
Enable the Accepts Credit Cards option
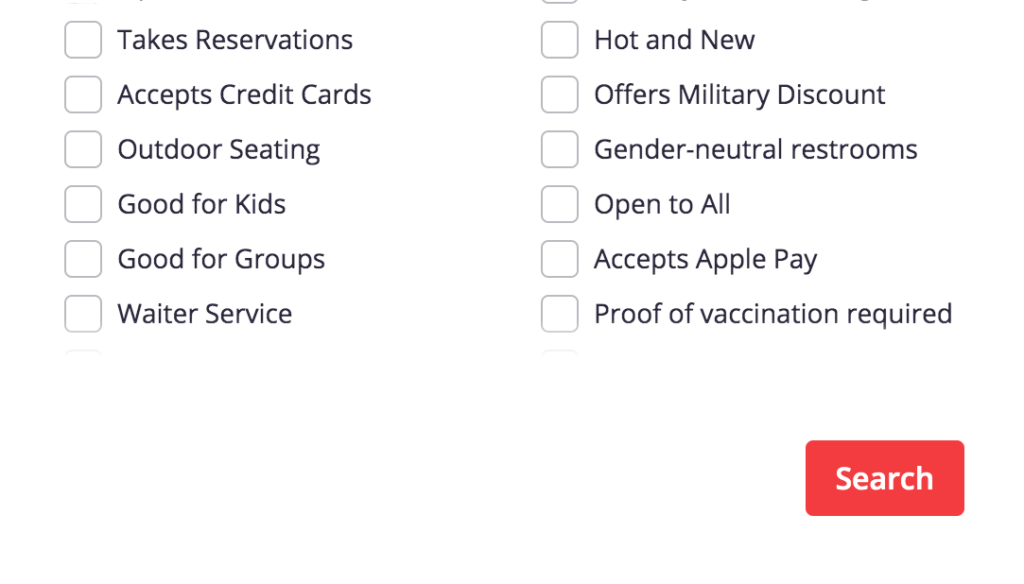(x=83, y=95)
